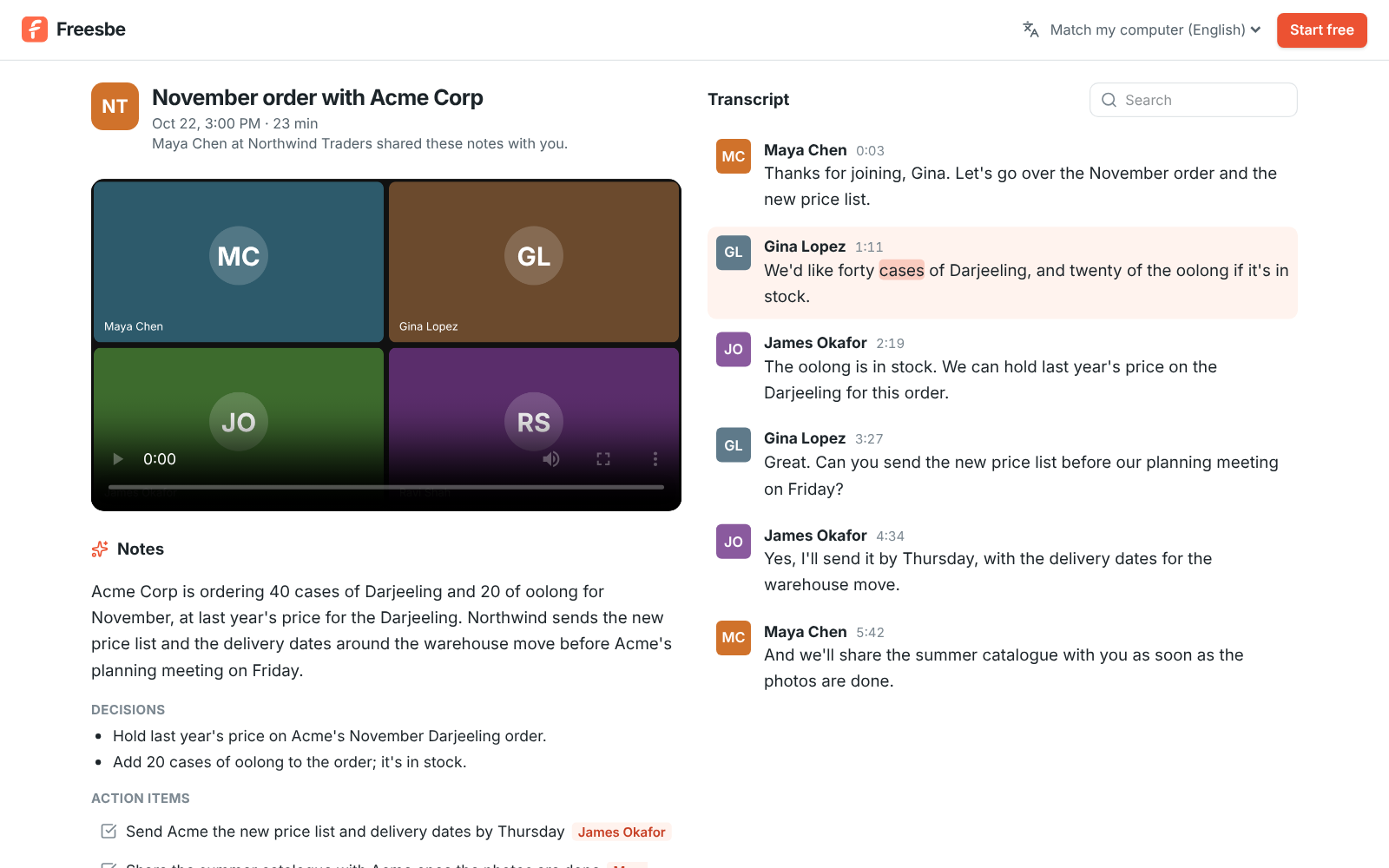This screenshot has height=868, width=1389.
Task: Check off the send price list action item
Action: click(109, 832)
